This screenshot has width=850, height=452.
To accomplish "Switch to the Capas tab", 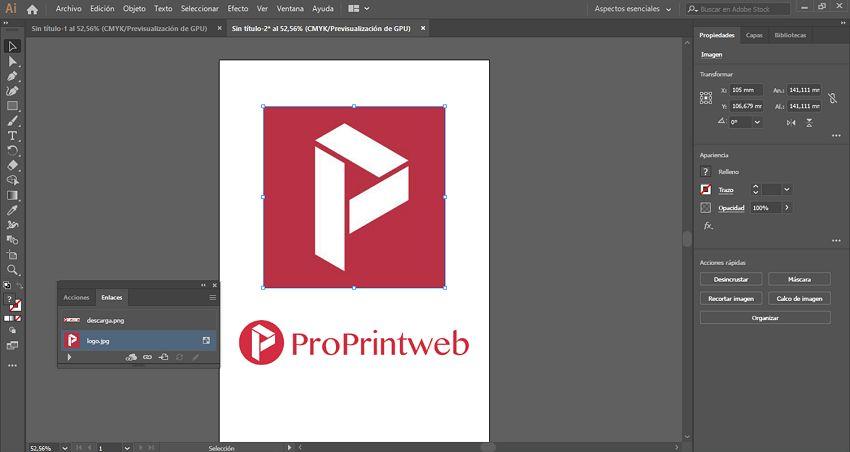I will tap(754, 35).
